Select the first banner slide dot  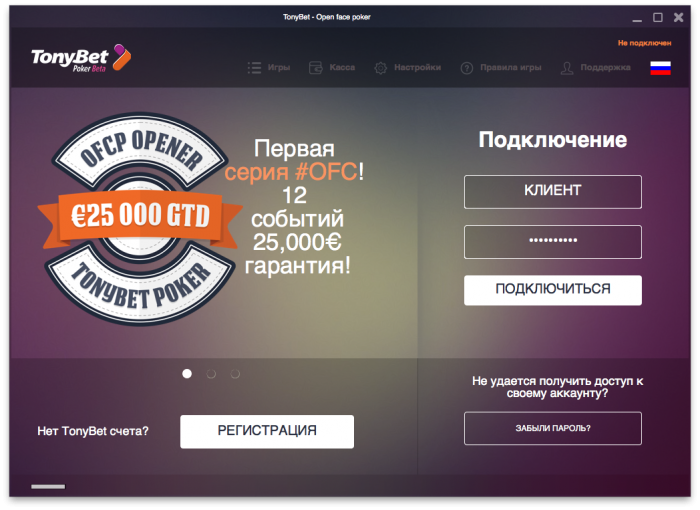[187, 373]
